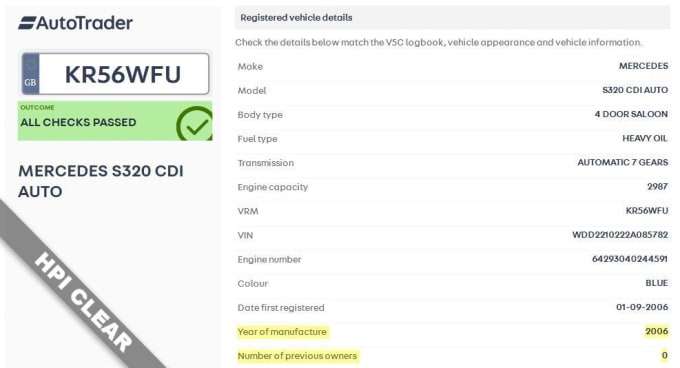Click the AutoTrader logo
Viewport: 680px width, 368px height.
pos(75,23)
